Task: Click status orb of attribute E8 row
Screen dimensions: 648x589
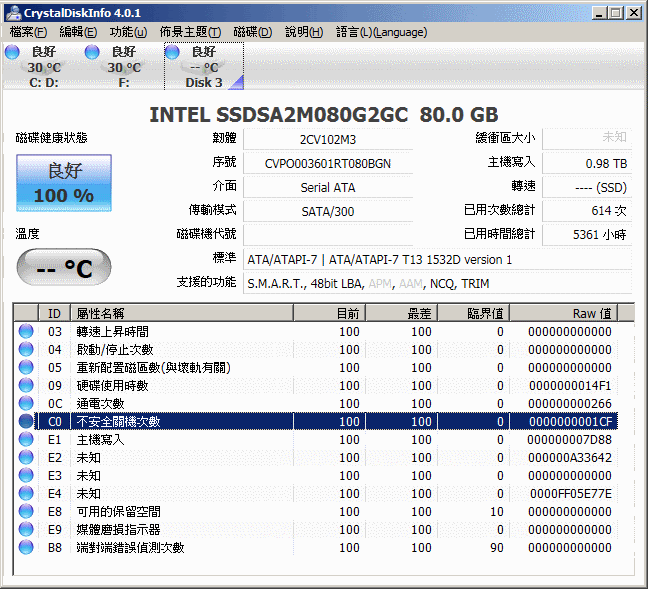Action: pyautogui.click(x=26, y=511)
